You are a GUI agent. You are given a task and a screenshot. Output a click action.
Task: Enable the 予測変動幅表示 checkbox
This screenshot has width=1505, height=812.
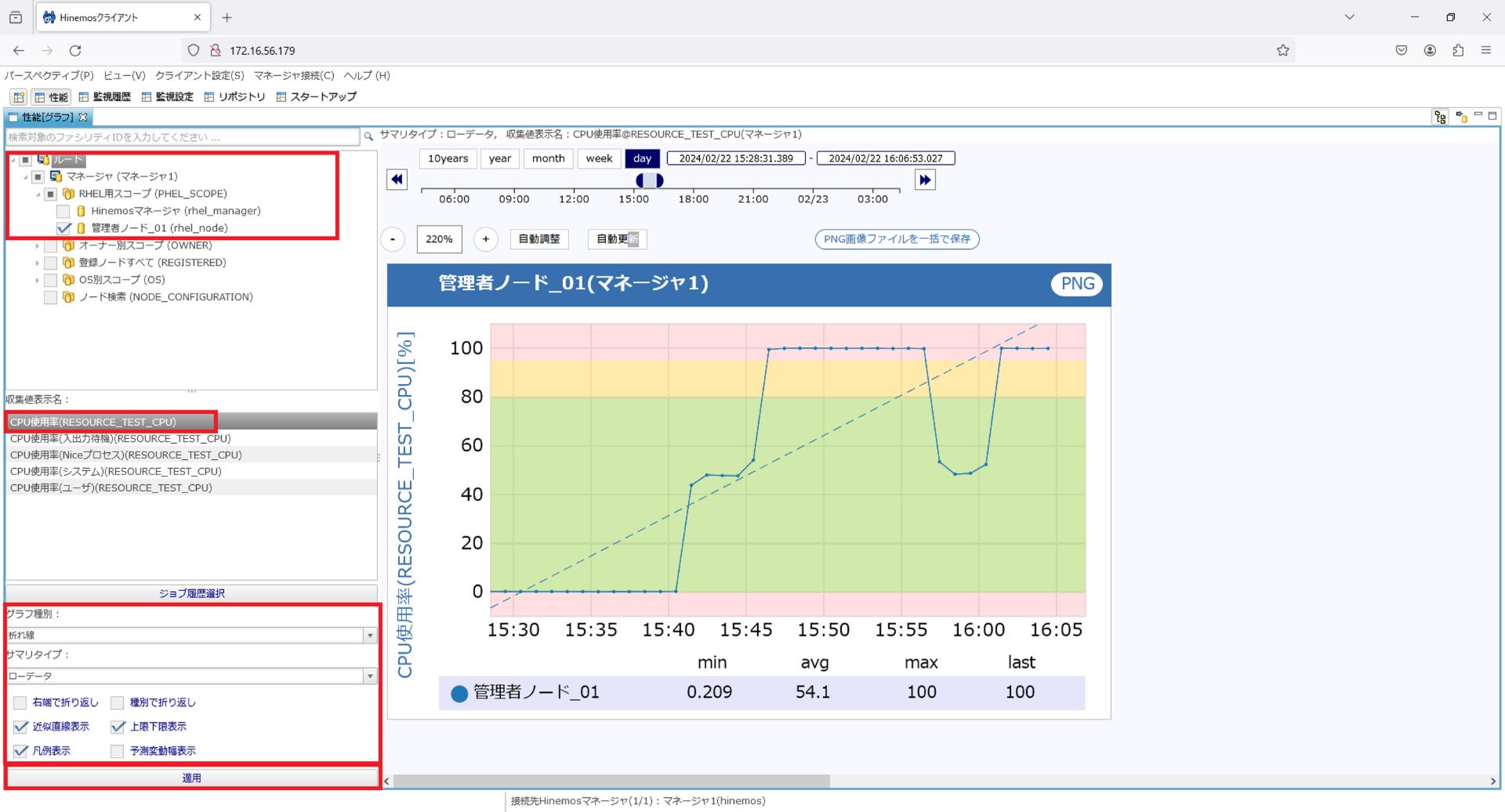click(x=118, y=751)
